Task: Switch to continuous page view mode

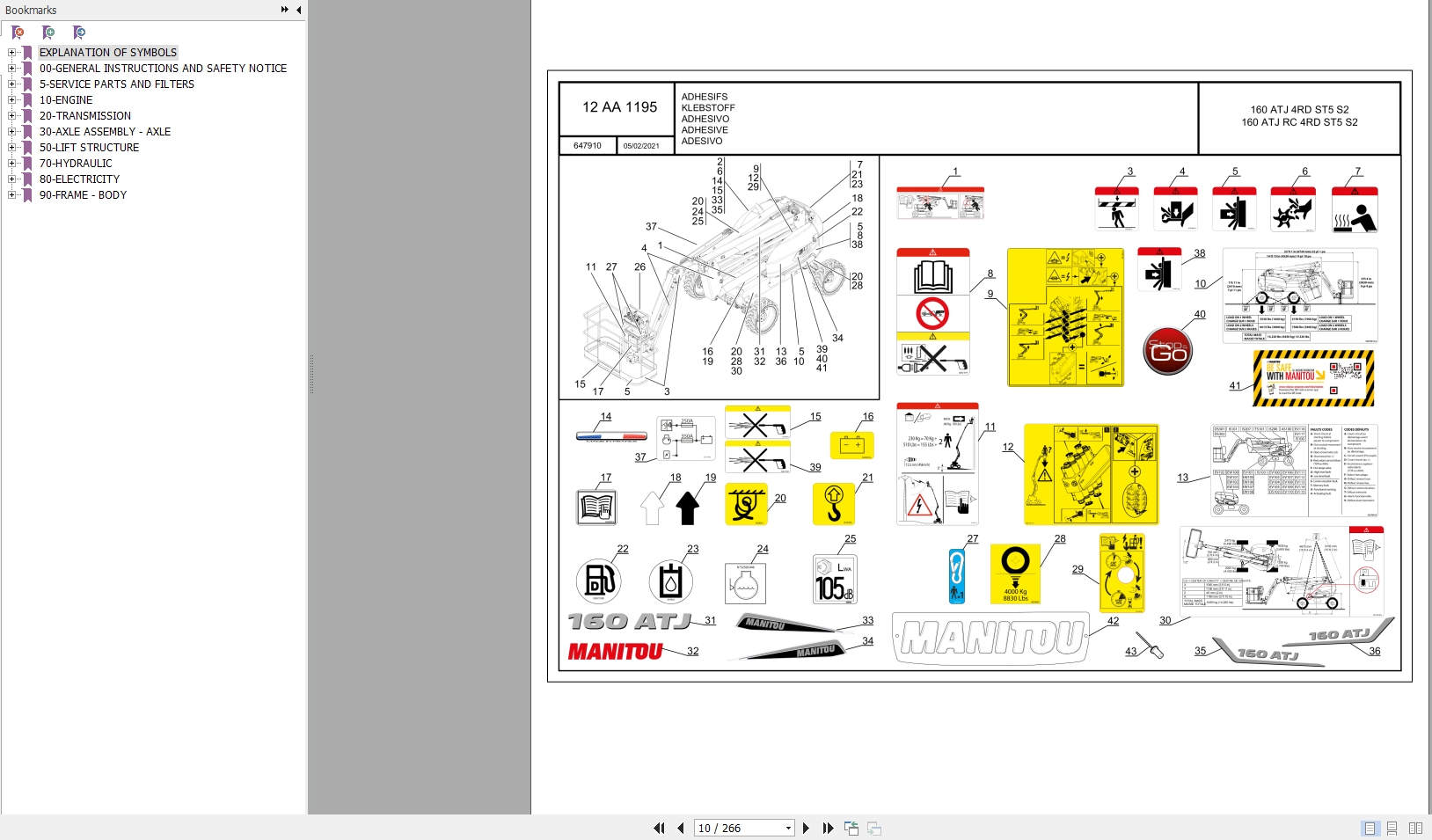Action: tap(1392, 829)
